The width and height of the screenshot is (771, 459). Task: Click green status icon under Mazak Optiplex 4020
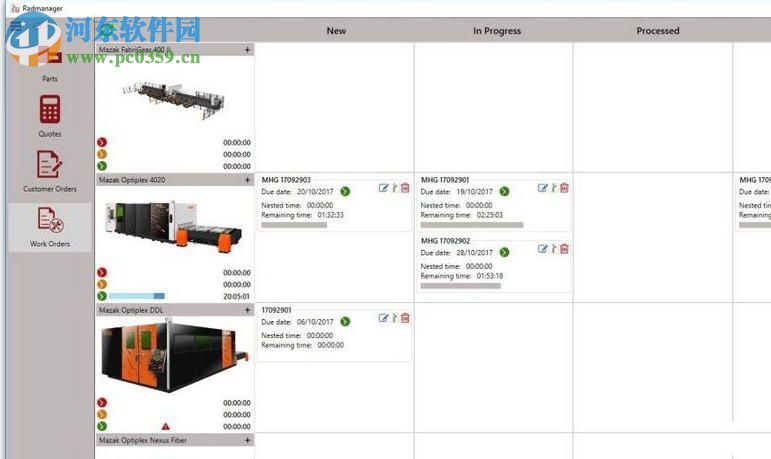pyautogui.click(x=102, y=296)
